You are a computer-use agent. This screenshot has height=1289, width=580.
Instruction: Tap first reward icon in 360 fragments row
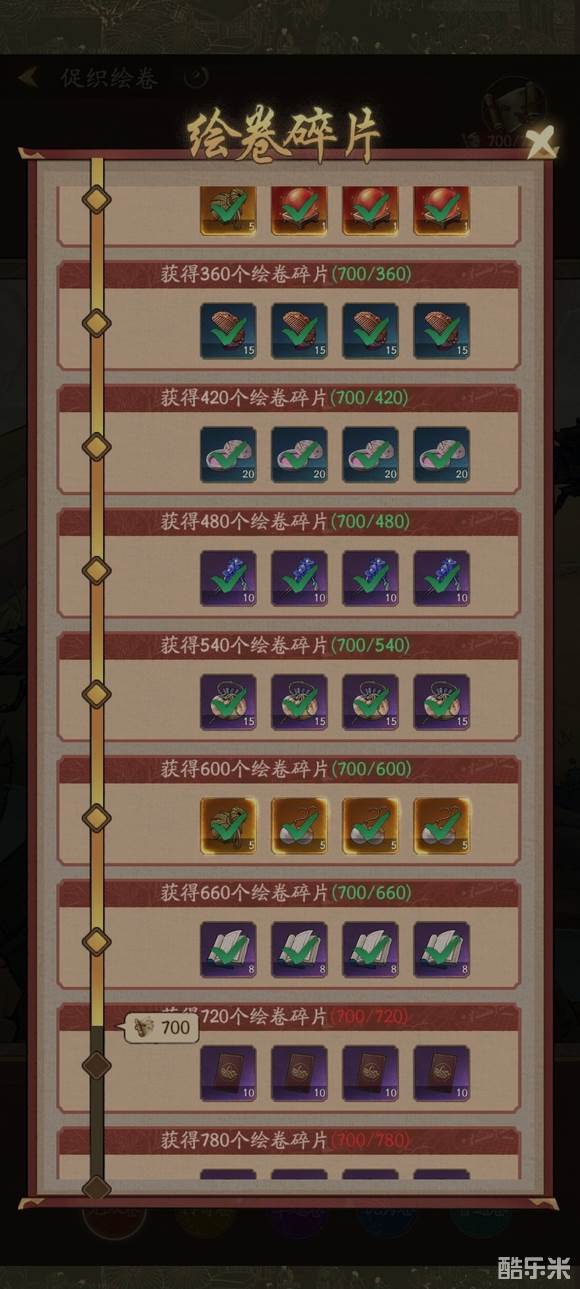click(228, 331)
